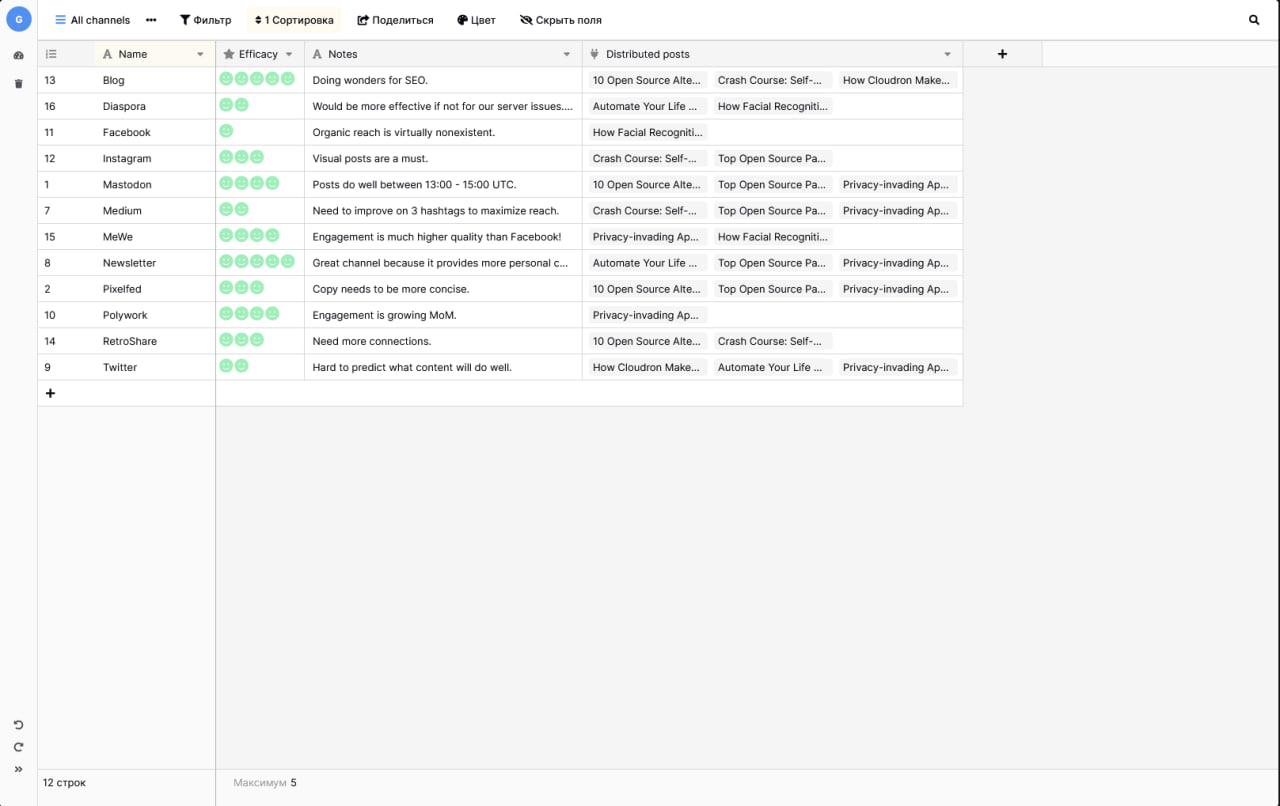Open the search magnifier icon
Image resolution: width=1280 pixels, height=806 pixels.
[x=1254, y=20]
